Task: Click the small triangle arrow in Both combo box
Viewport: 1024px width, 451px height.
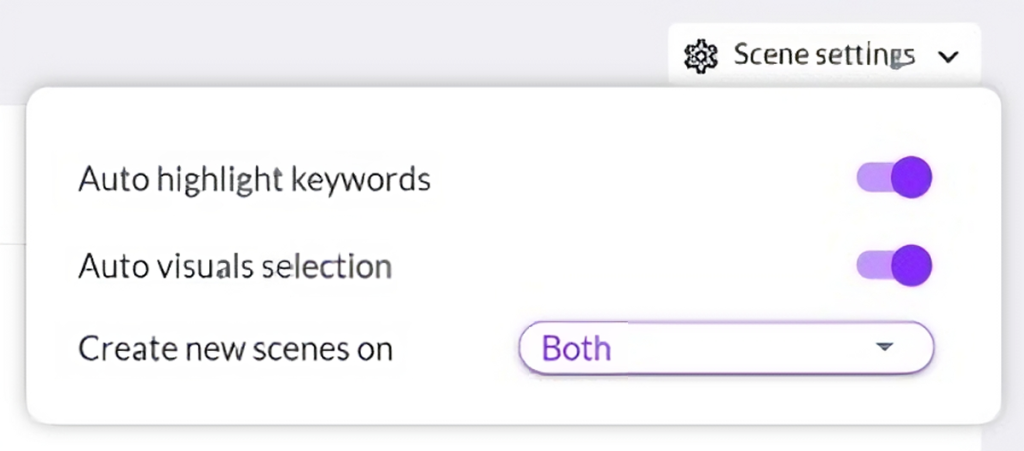Action: pyautogui.click(x=883, y=347)
